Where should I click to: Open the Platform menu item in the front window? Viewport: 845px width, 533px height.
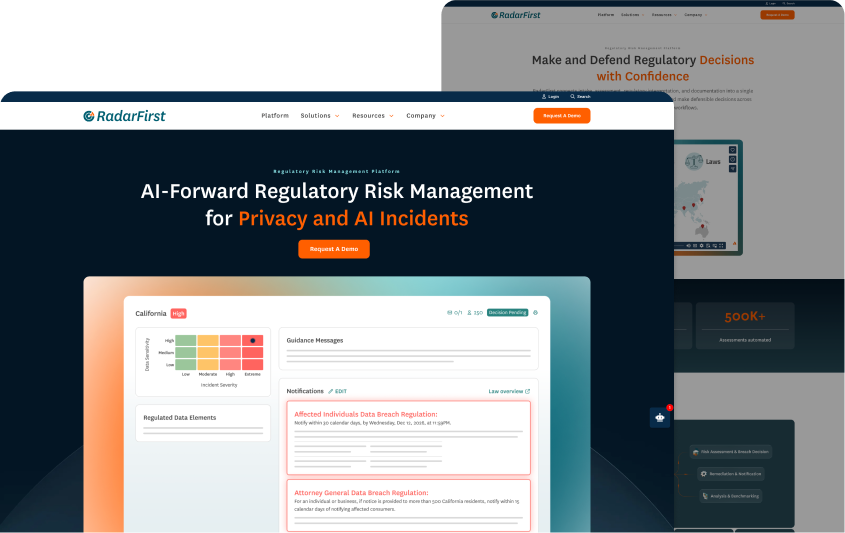pos(275,116)
